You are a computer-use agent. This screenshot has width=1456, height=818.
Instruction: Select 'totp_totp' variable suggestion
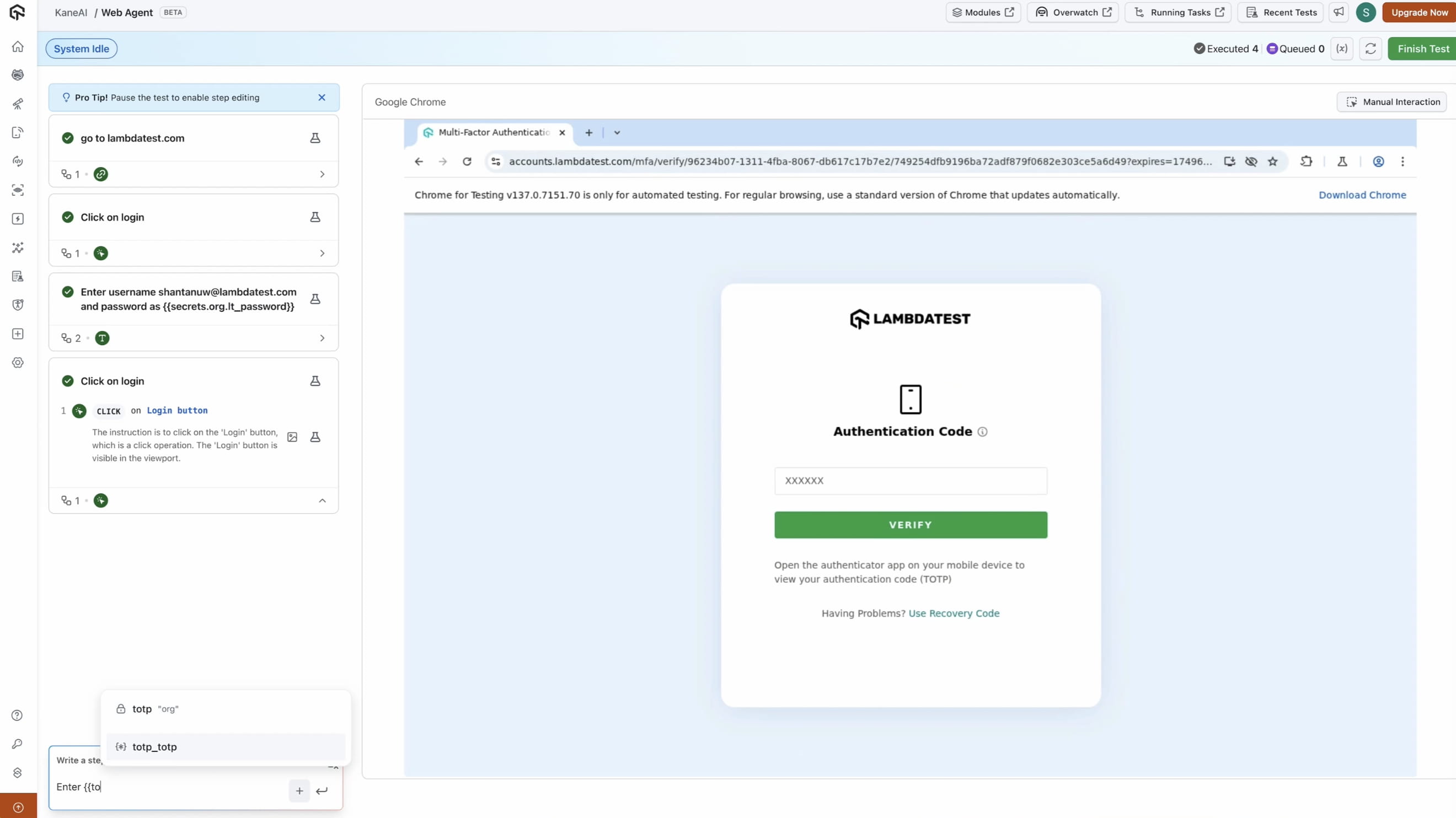tap(226, 746)
